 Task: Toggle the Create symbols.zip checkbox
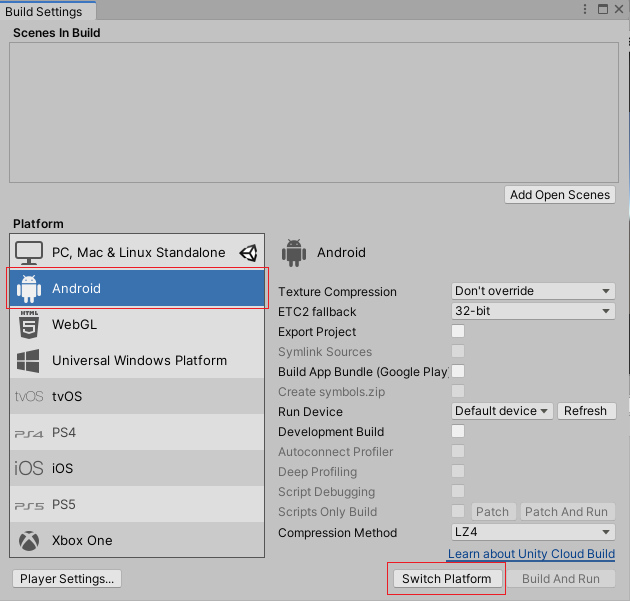458,391
